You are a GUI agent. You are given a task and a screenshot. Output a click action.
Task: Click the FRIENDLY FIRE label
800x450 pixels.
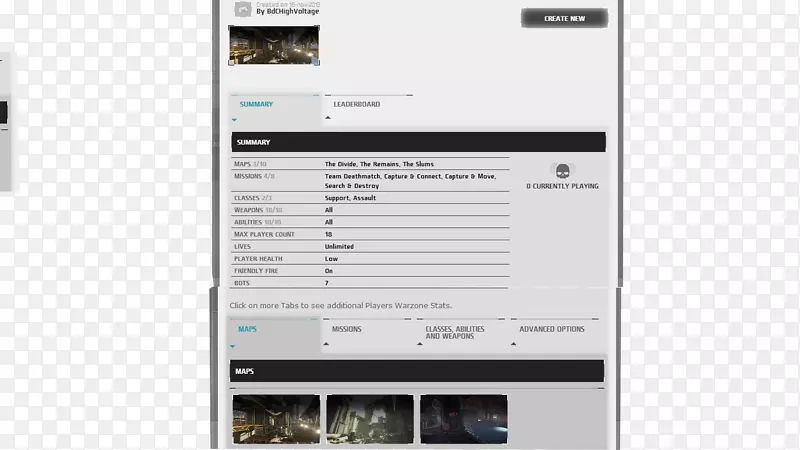256,271
